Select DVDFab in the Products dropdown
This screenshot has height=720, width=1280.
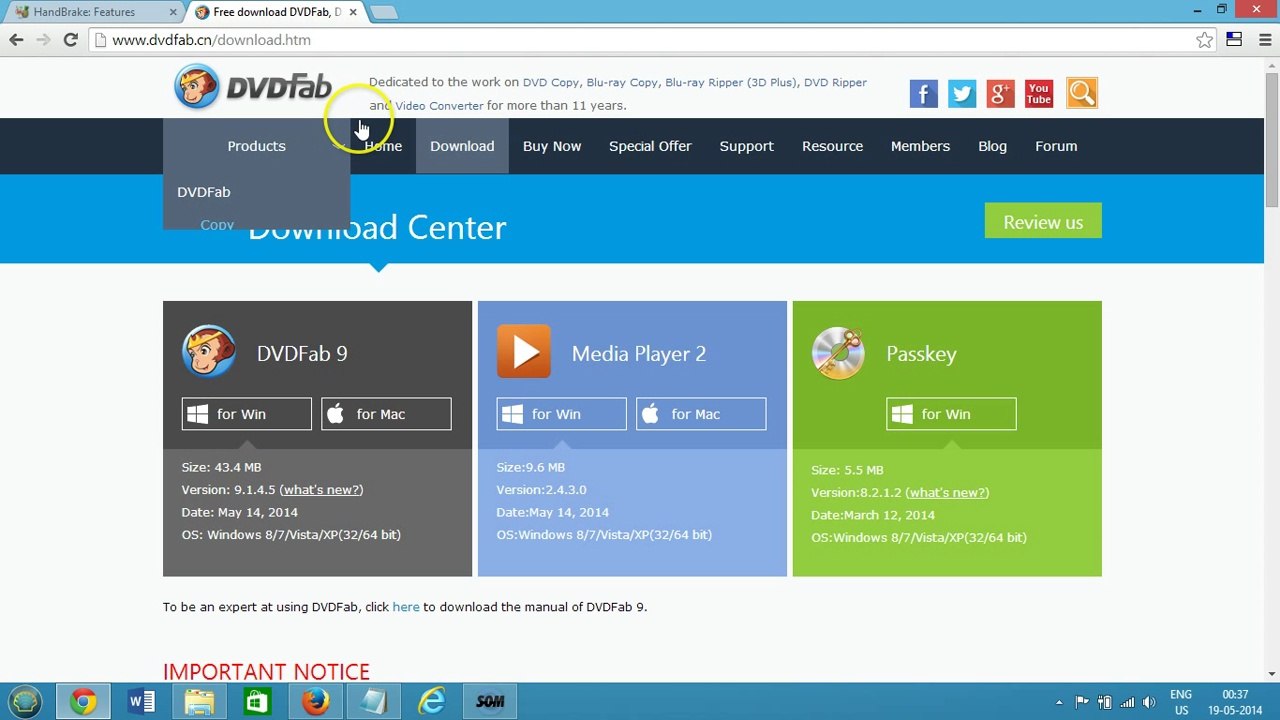click(204, 192)
